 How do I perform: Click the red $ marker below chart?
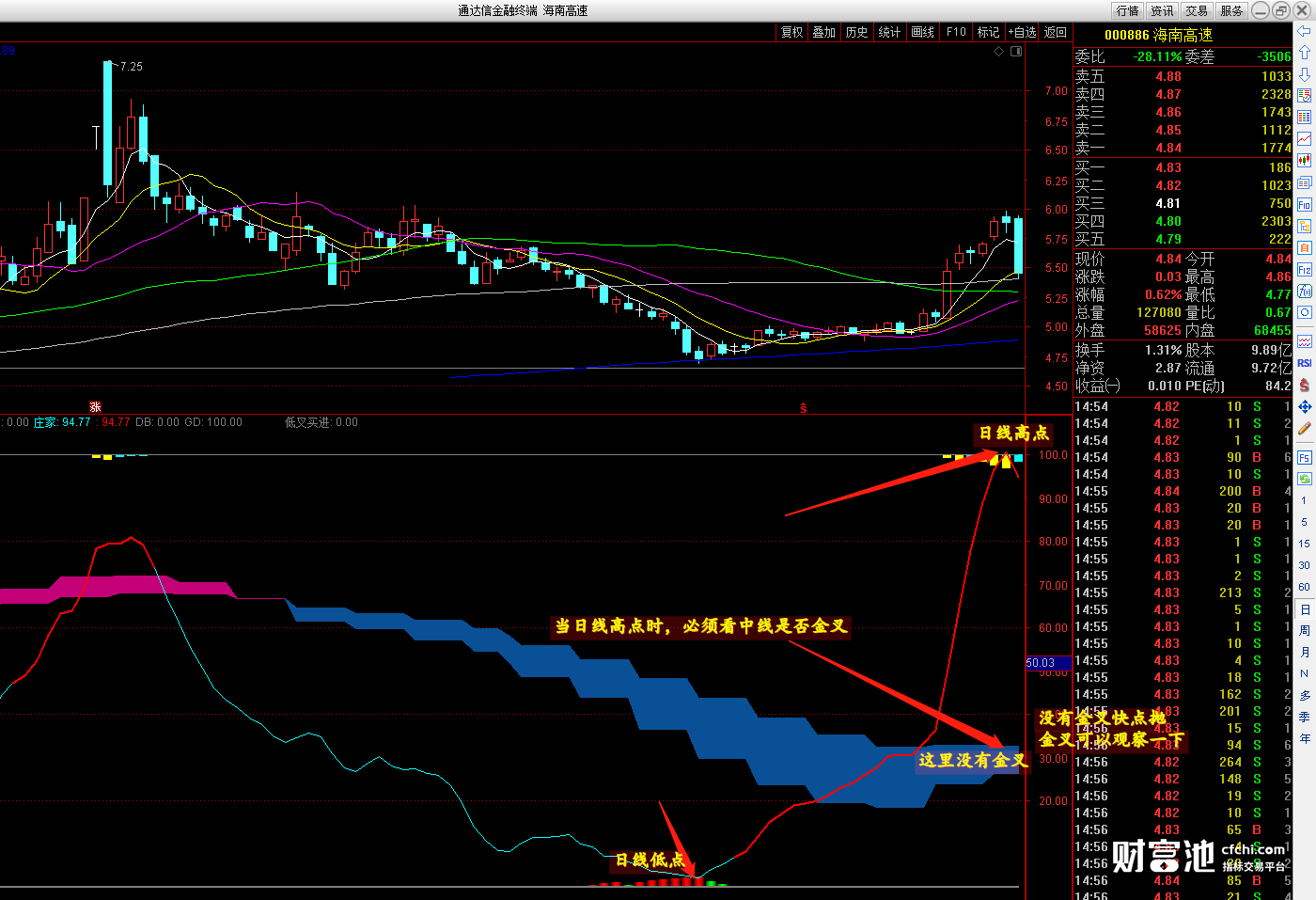[803, 408]
